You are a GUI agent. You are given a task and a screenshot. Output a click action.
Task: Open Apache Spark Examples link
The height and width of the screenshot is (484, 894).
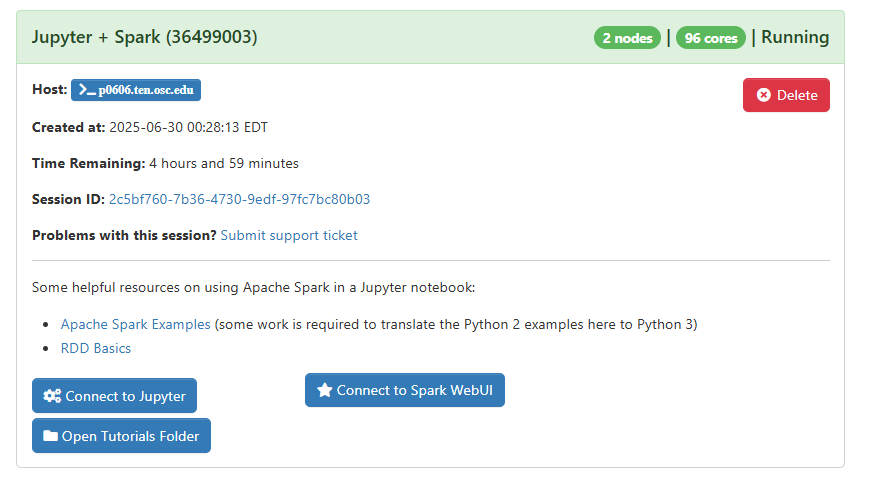coord(136,324)
